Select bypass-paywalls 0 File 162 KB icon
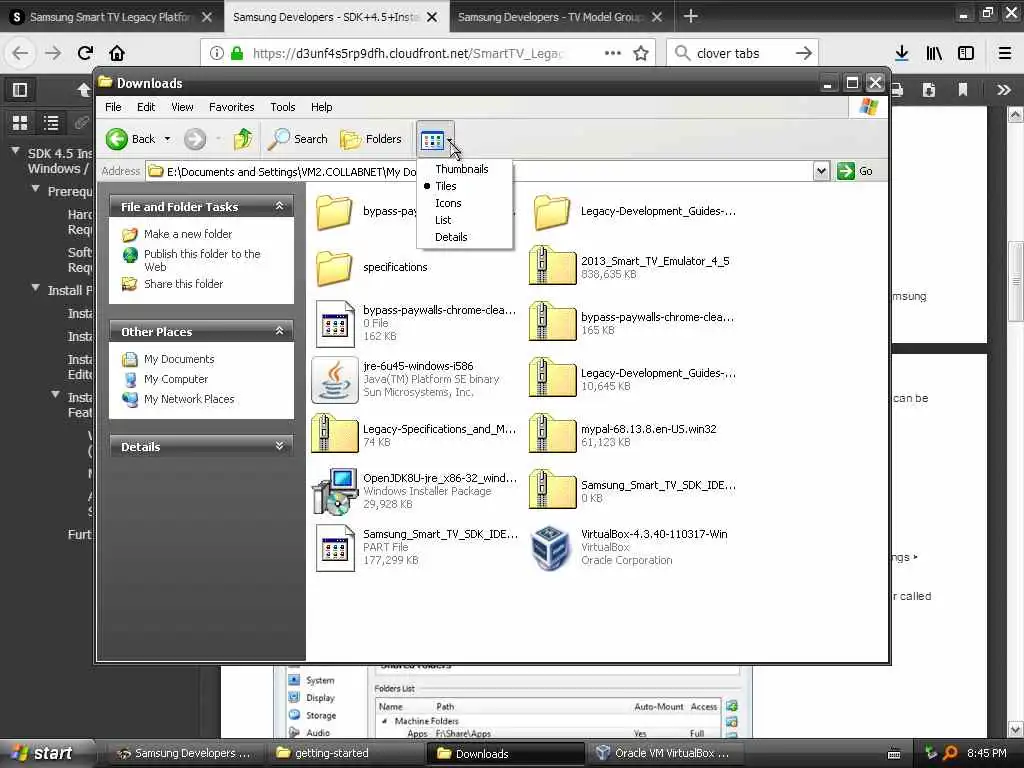This screenshot has height=768, width=1024. tap(334, 323)
